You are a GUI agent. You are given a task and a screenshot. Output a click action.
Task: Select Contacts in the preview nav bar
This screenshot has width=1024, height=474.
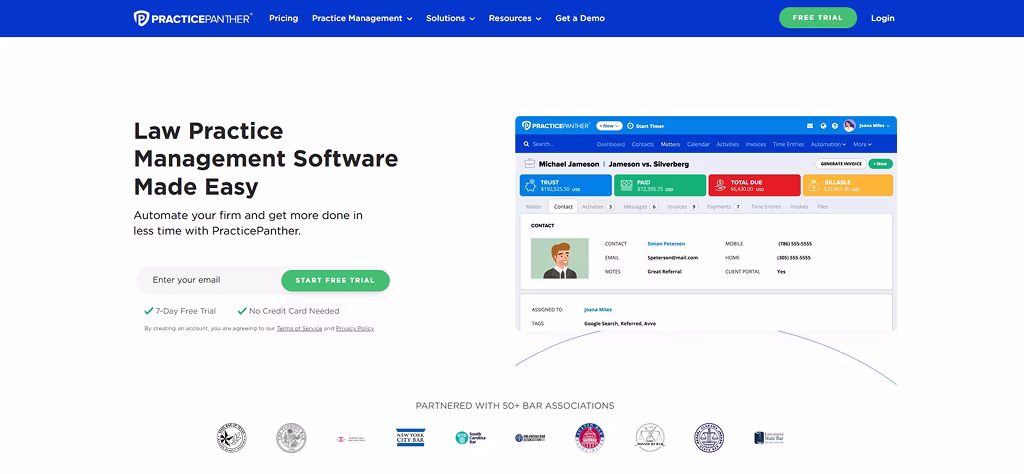(643, 144)
